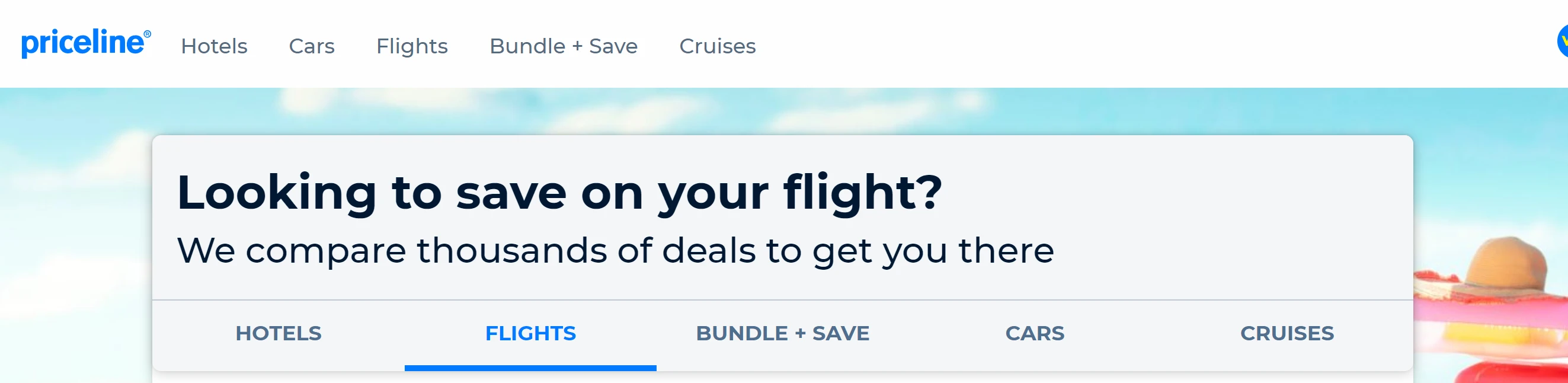Open Flights in the top navigation
This screenshot has width=1568, height=383.
pyautogui.click(x=411, y=46)
